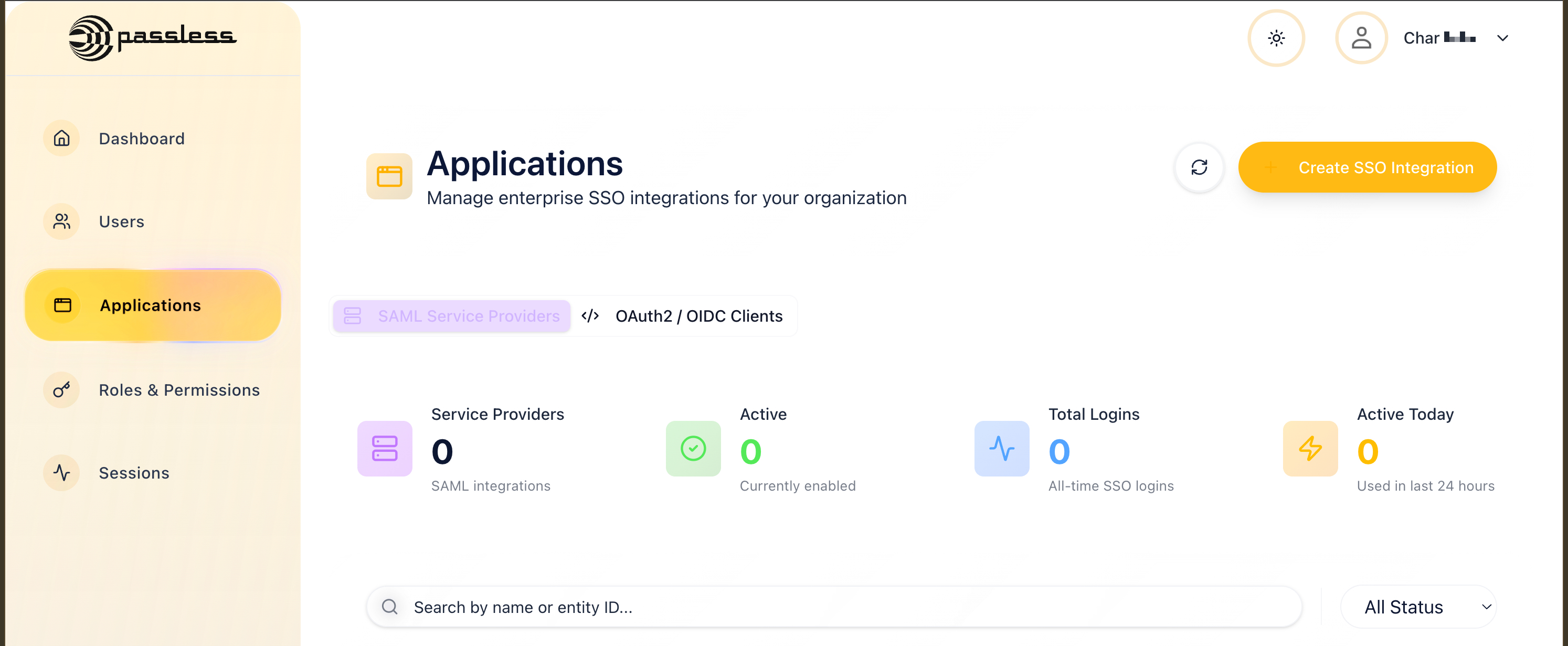Click the Total Logins count value
This screenshot has height=646, width=1568.
point(1059,451)
